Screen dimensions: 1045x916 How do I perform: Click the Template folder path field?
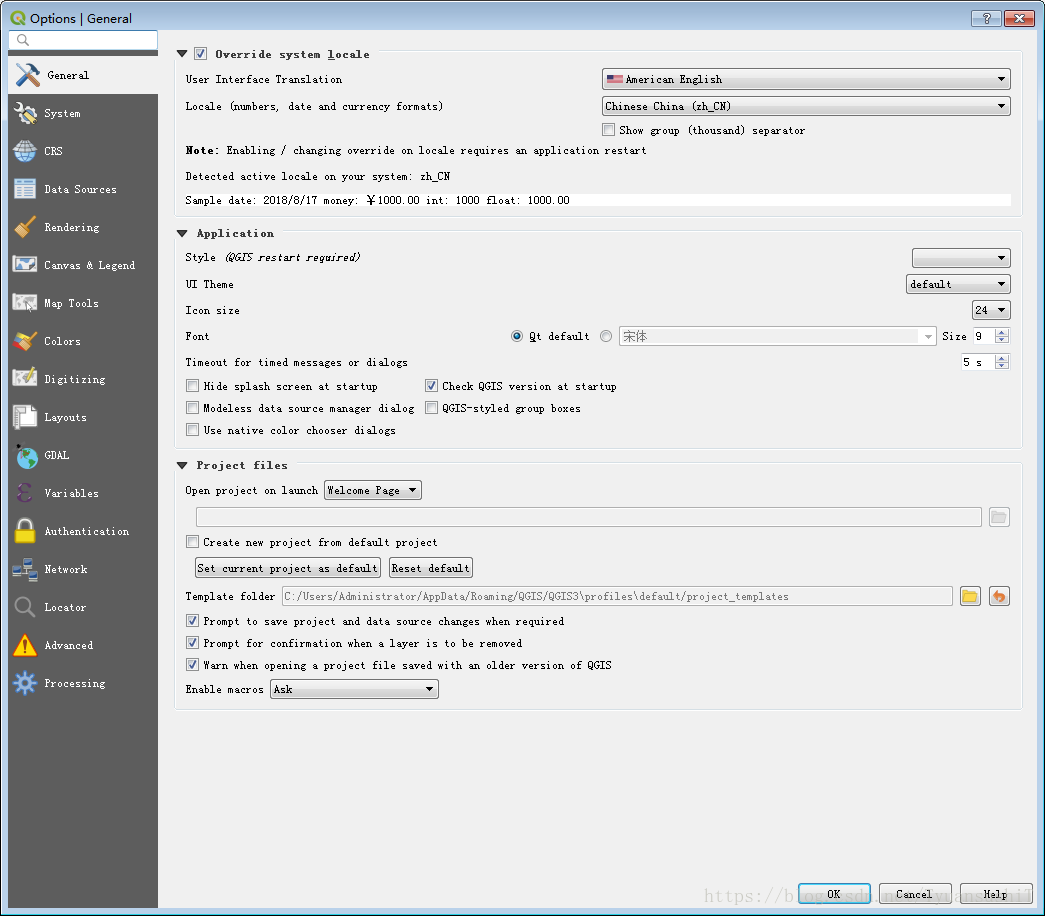coord(617,596)
